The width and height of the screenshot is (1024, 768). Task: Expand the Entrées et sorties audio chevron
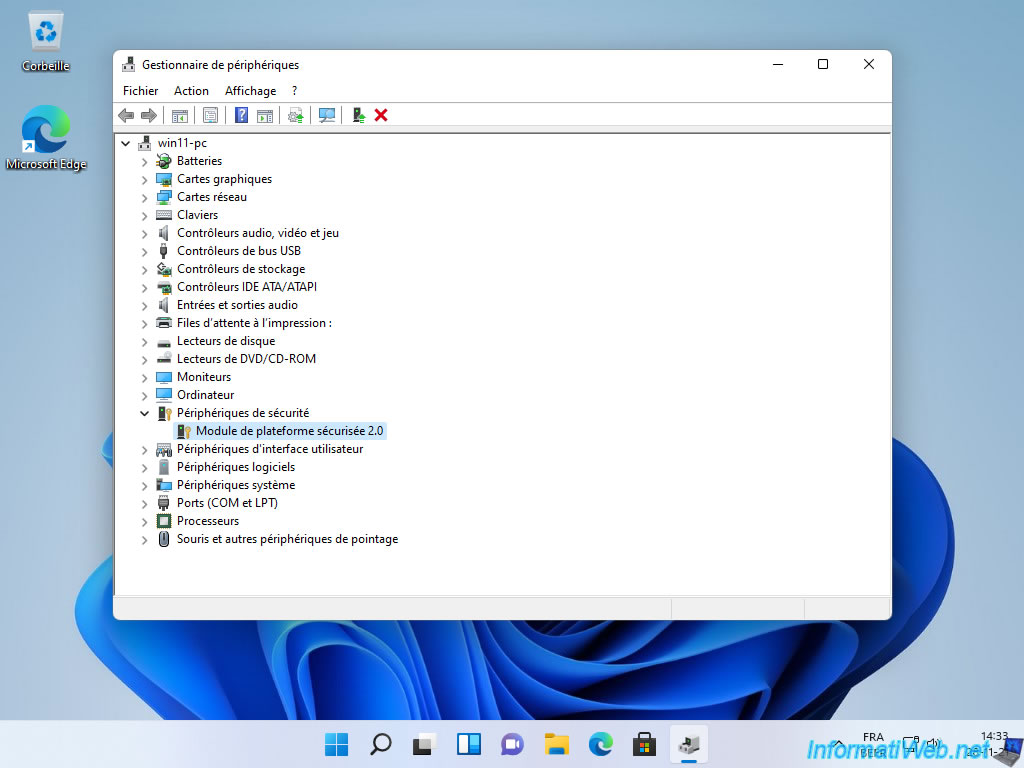[144, 305]
